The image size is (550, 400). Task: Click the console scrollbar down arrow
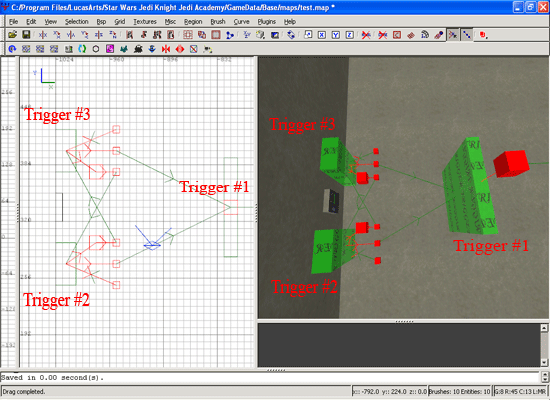coord(544,362)
